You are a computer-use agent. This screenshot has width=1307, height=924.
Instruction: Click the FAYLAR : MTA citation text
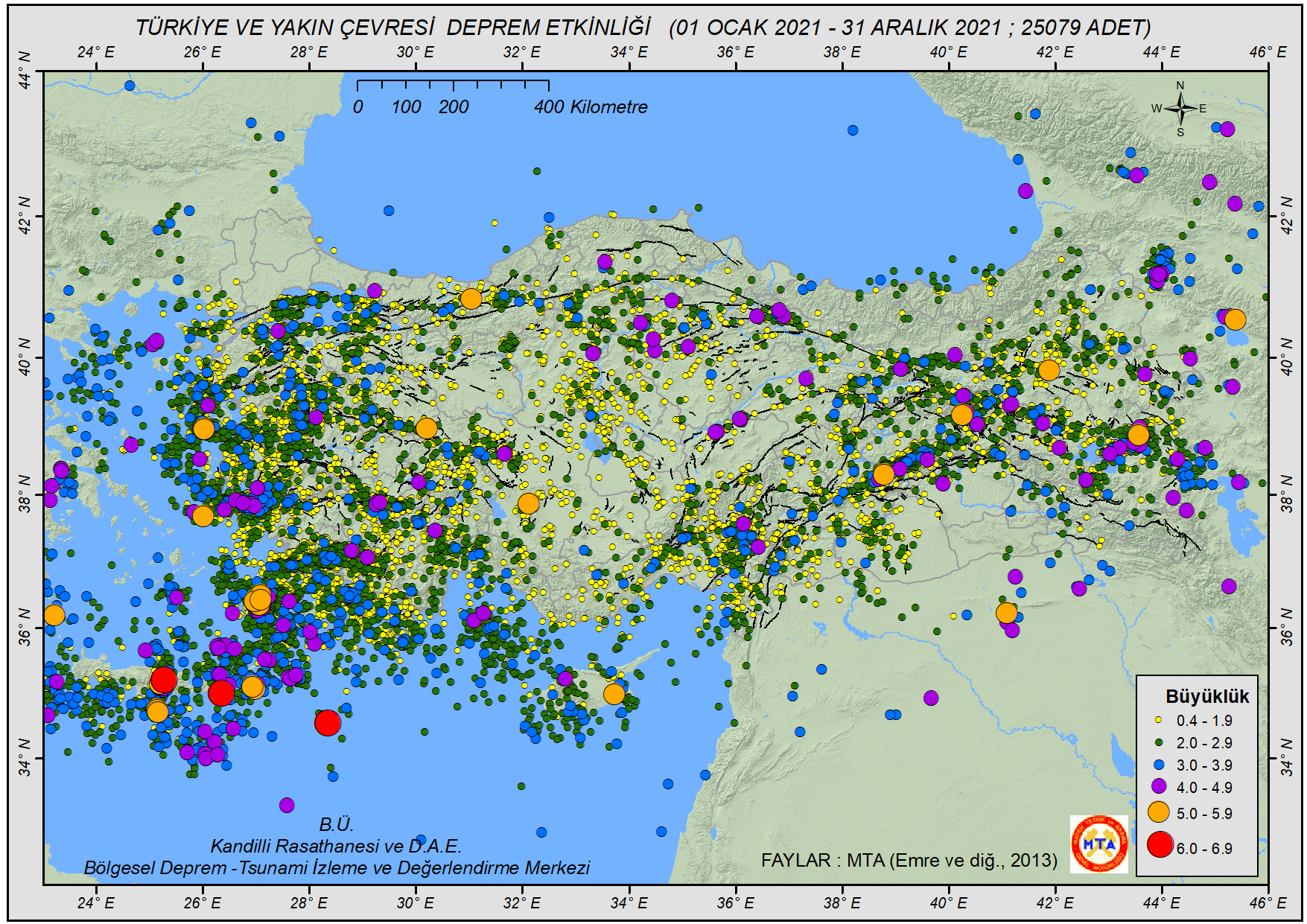click(x=909, y=861)
